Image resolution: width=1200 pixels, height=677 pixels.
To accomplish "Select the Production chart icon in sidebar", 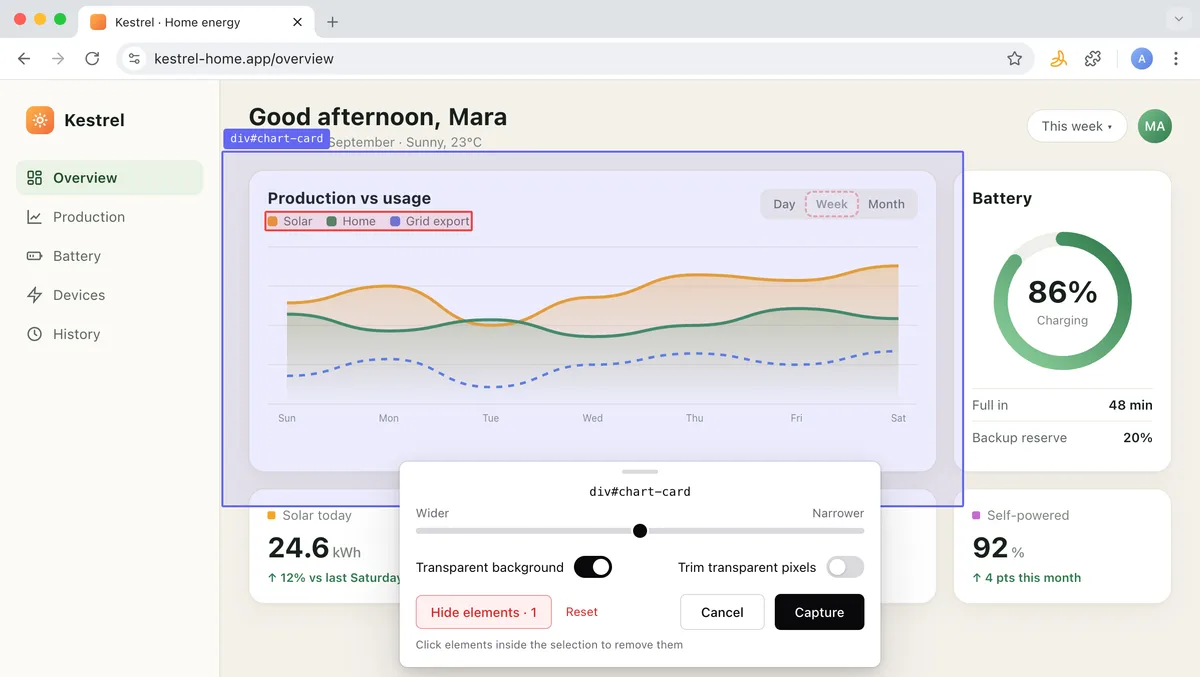I will point(35,217).
